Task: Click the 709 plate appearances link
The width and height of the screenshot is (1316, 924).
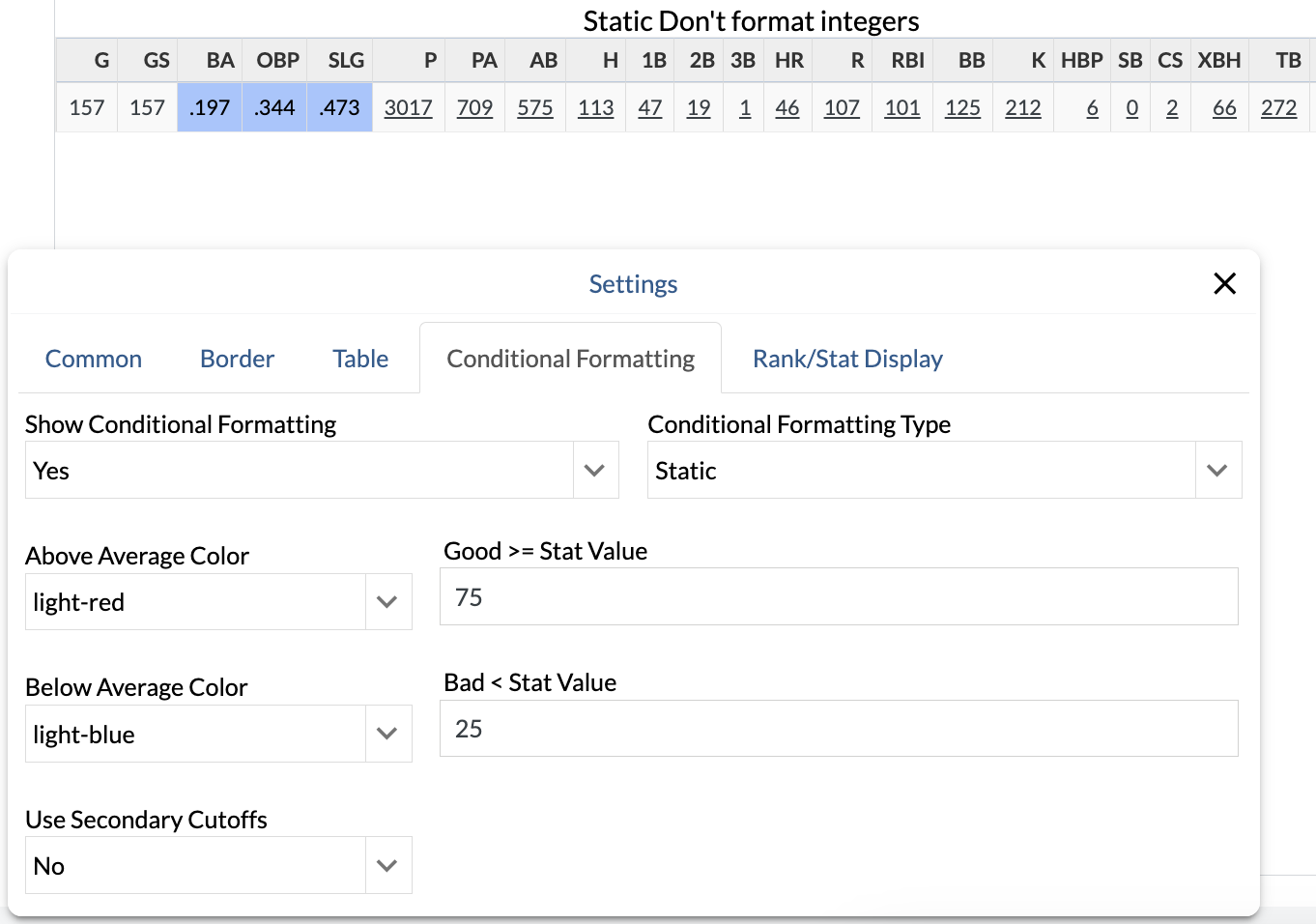Action: pos(474,107)
